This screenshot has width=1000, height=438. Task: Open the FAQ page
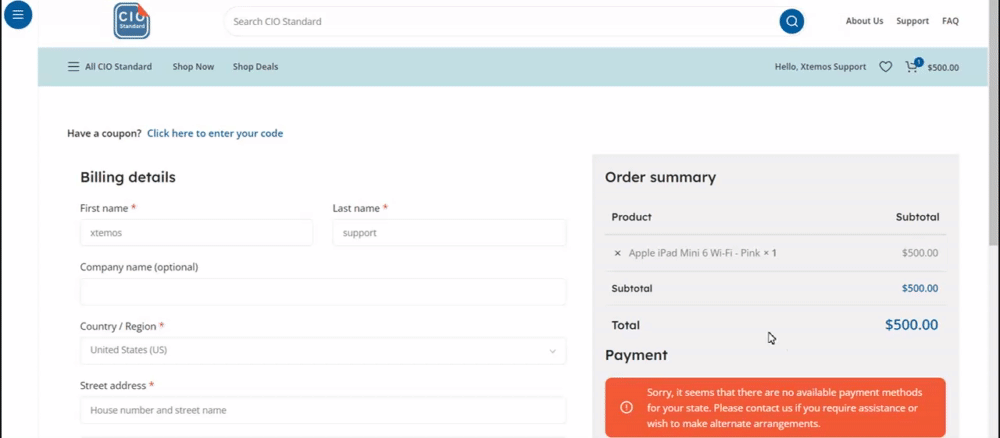950,21
